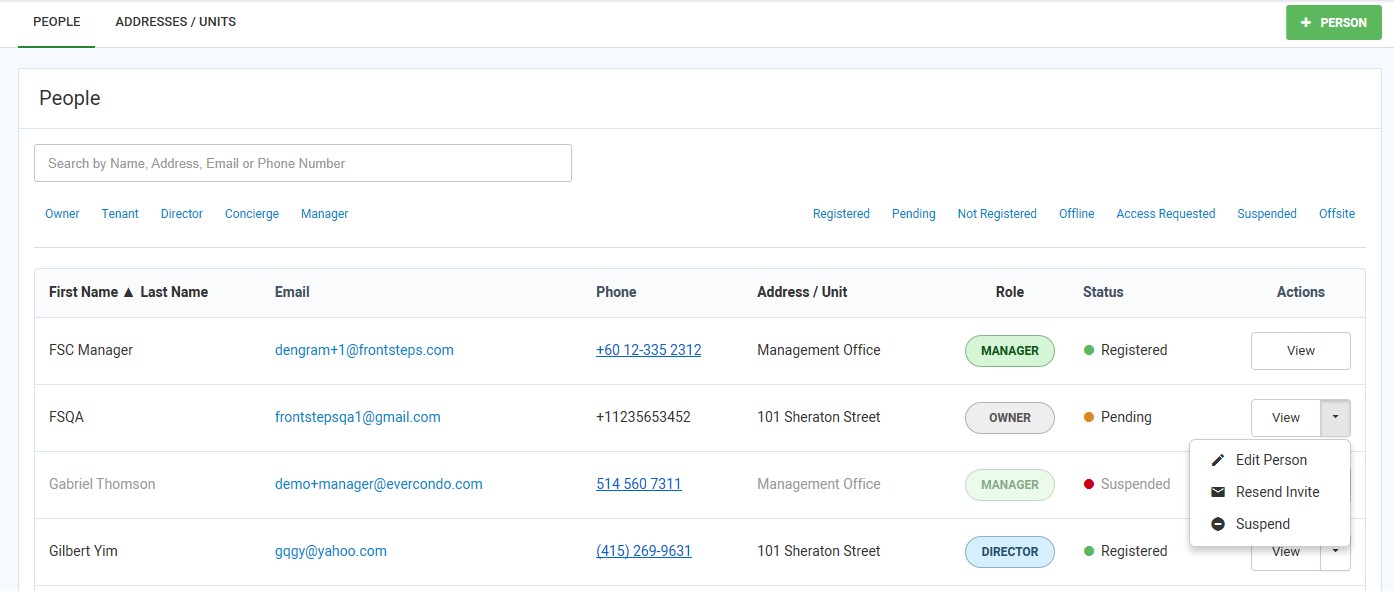Click phone number 514 560 7311
1394x591 pixels.
click(x=638, y=484)
